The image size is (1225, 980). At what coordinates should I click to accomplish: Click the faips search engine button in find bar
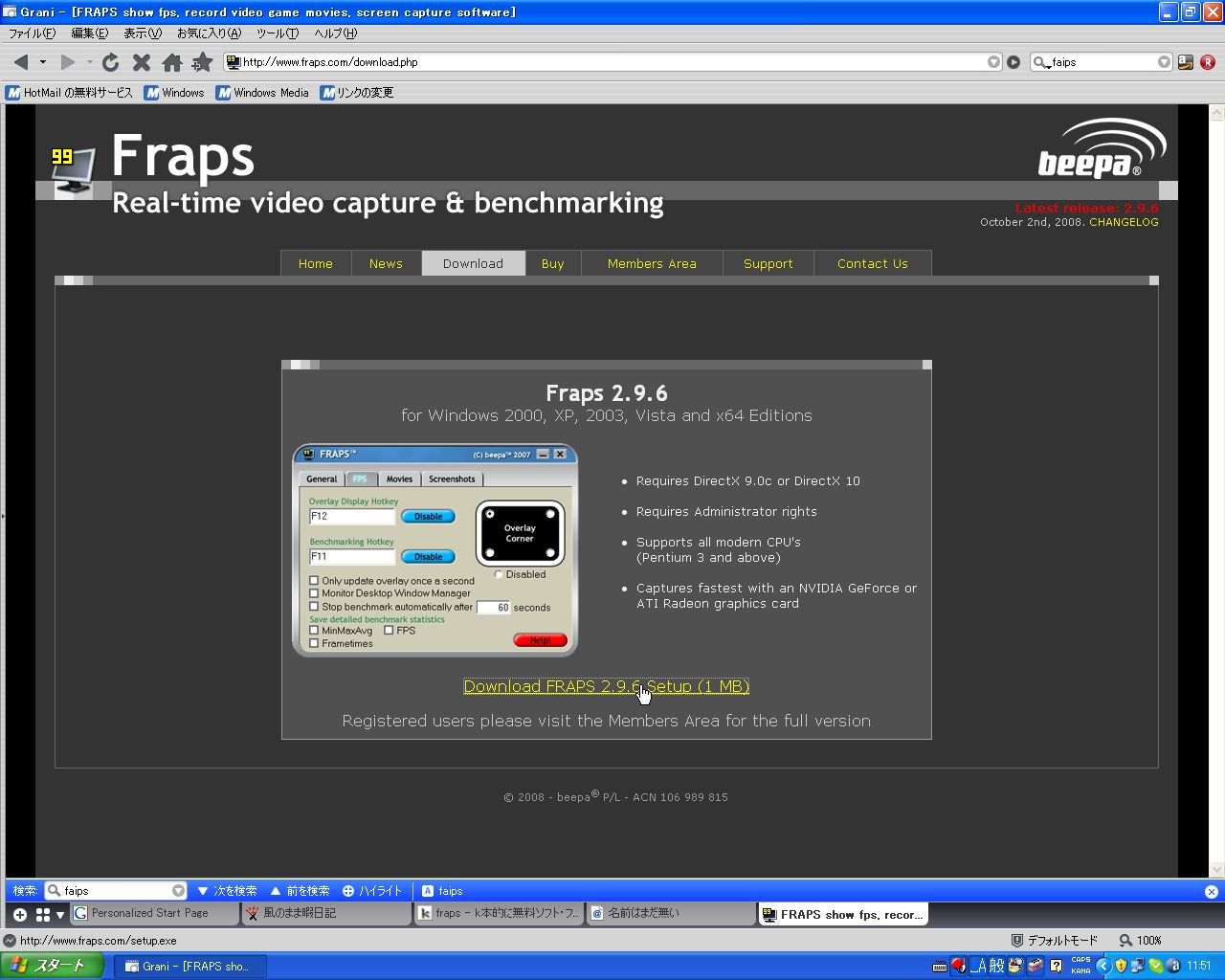pos(442,891)
